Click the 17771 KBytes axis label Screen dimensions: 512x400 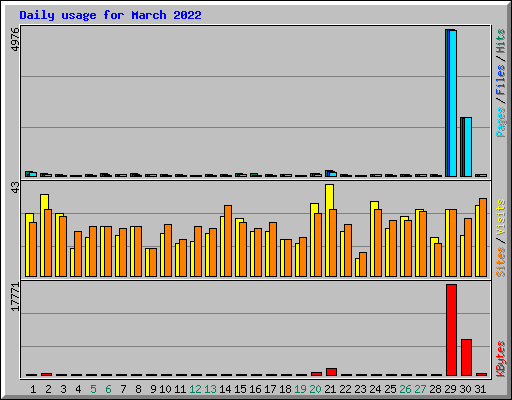pyautogui.click(x=15, y=297)
